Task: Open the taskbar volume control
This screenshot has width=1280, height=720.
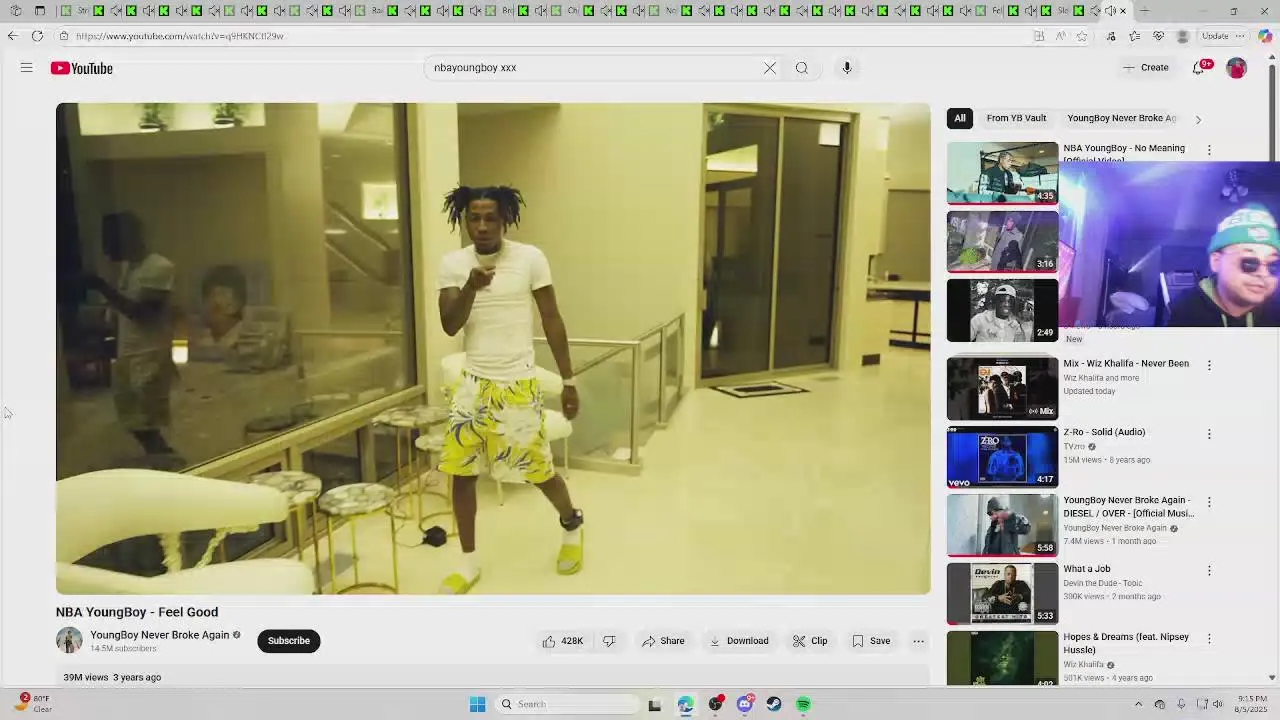Action: 1218,704
